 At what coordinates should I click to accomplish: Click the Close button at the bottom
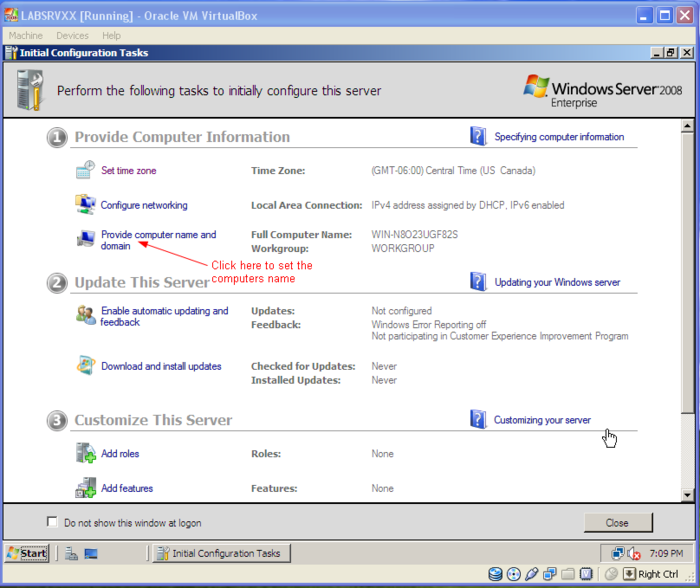[618, 523]
